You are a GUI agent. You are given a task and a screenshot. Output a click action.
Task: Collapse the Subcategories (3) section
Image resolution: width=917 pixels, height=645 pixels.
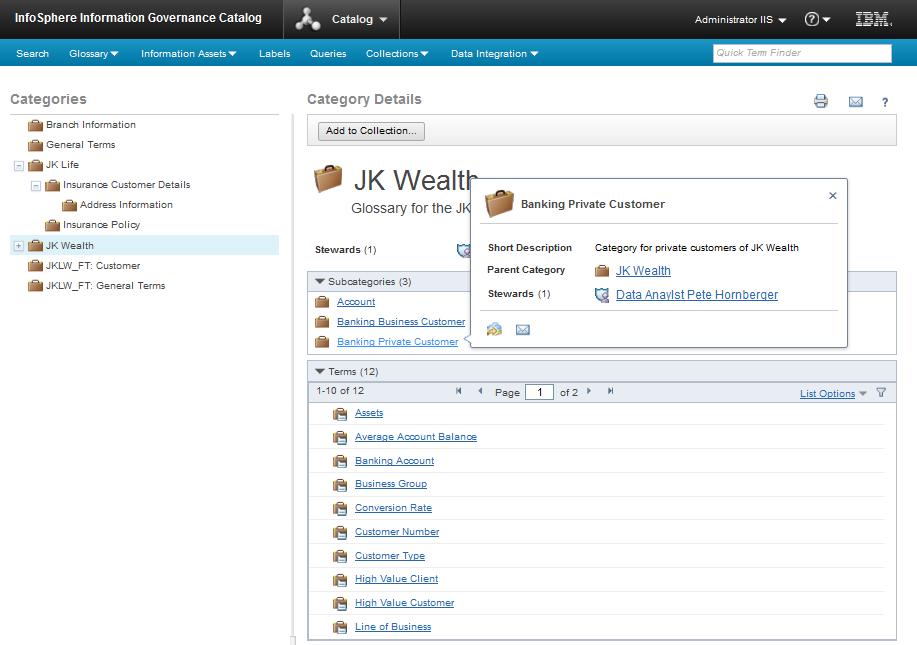[320, 281]
